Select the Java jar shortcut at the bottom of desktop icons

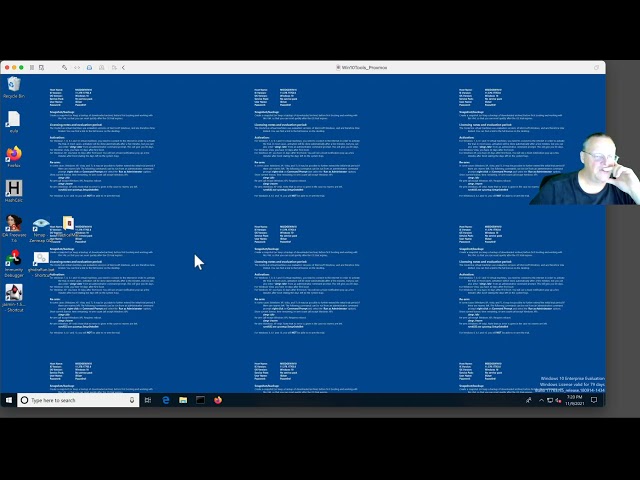(x=13, y=298)
